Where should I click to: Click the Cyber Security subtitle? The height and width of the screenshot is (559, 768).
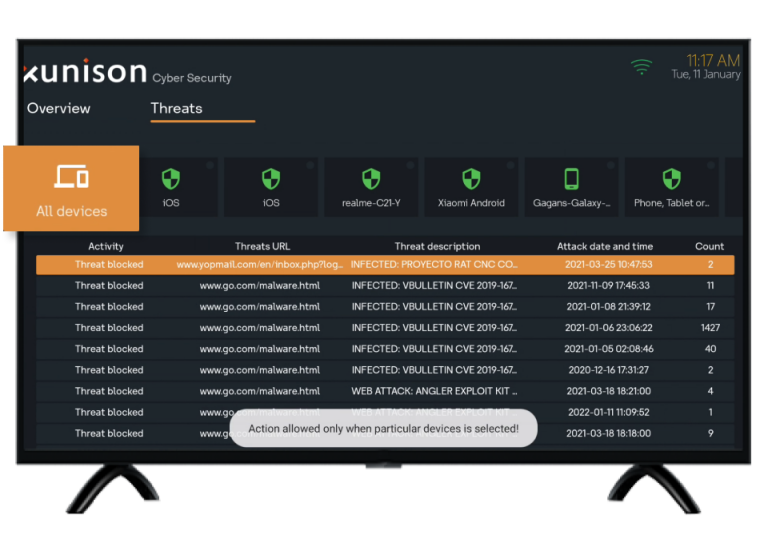click(x=192, y=78)
